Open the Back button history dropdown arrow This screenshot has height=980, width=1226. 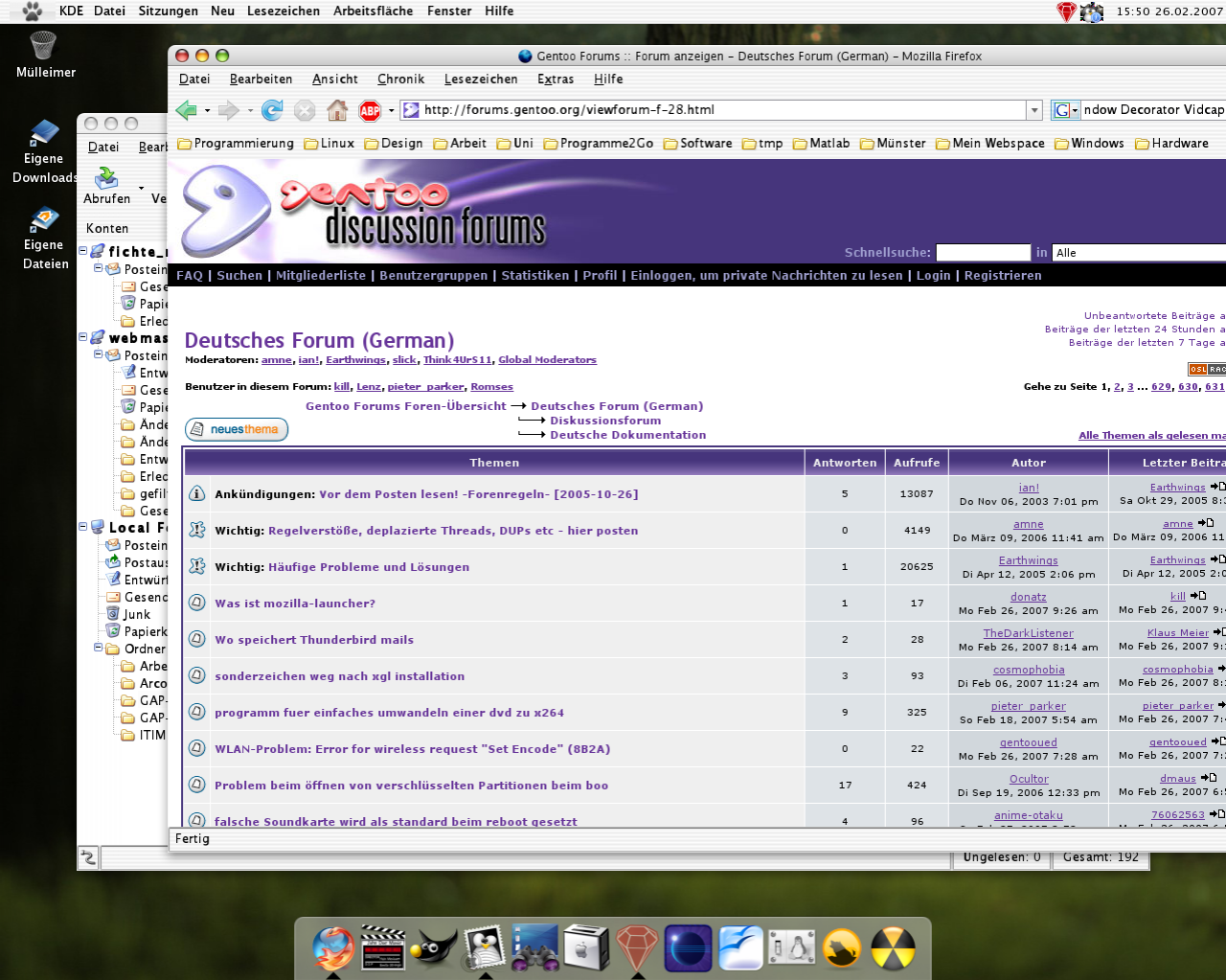[207, 111]
